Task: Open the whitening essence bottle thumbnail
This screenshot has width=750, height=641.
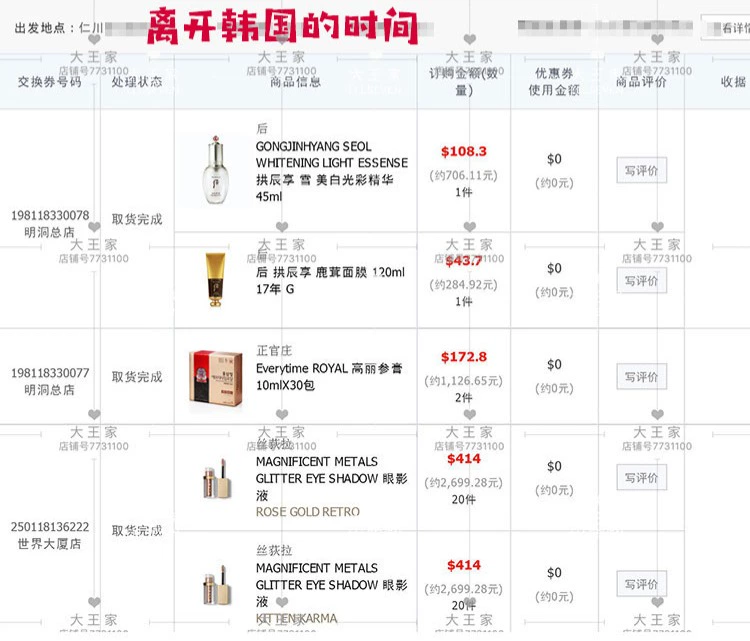Action: pyautogui.click(x=215, y=170)
